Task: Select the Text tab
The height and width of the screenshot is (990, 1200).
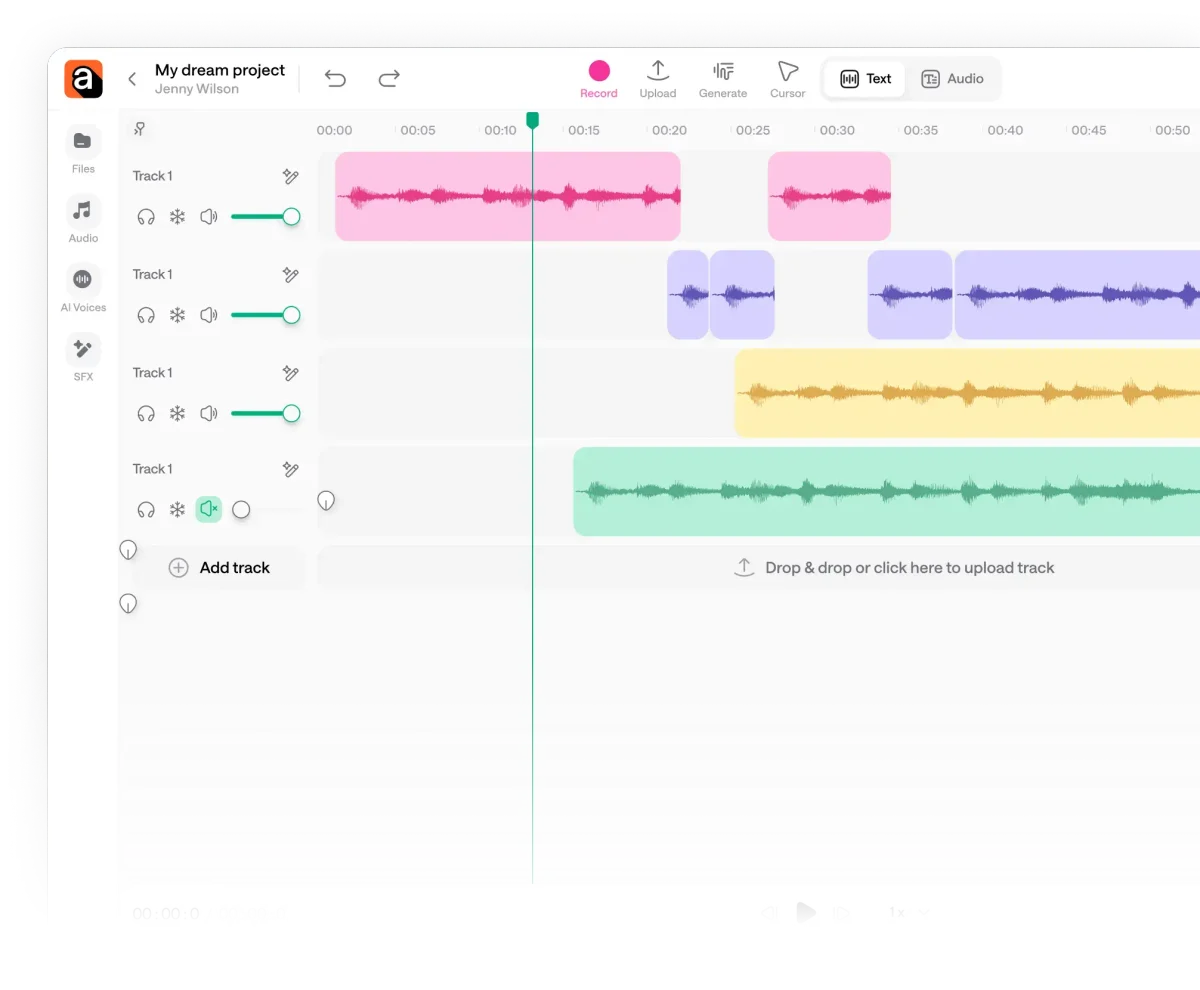Action: tap(864, 78)
